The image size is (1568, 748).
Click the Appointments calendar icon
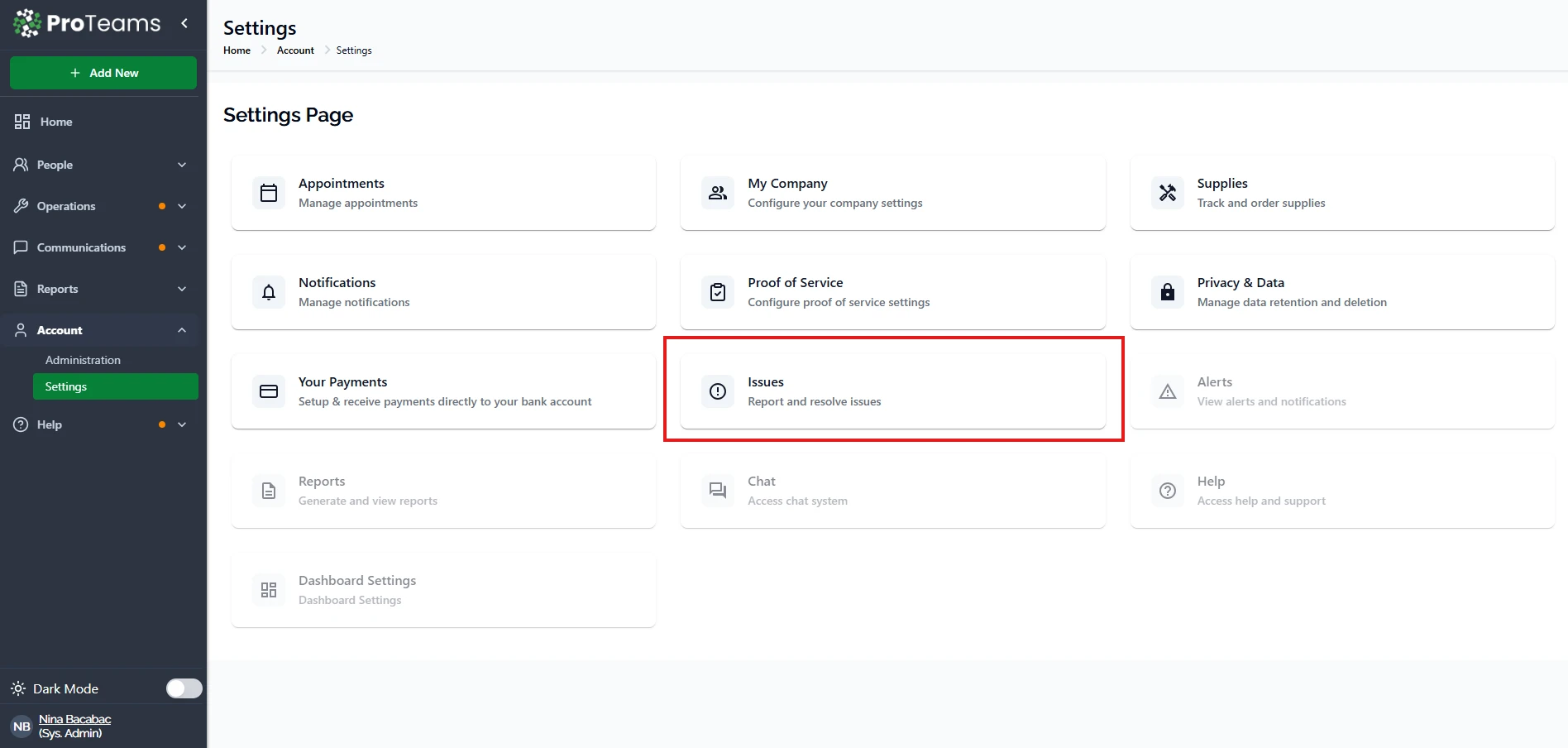coord(269,193)
